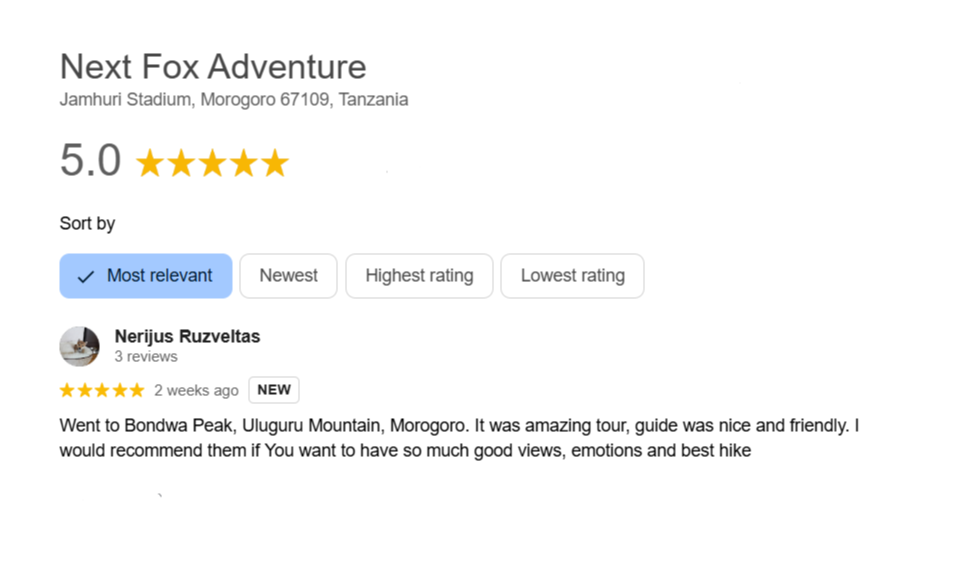Click the Jamhuri Stadium, Morogoro address
Viewport: 965px width, 564px height.
(x=233, y=100)
